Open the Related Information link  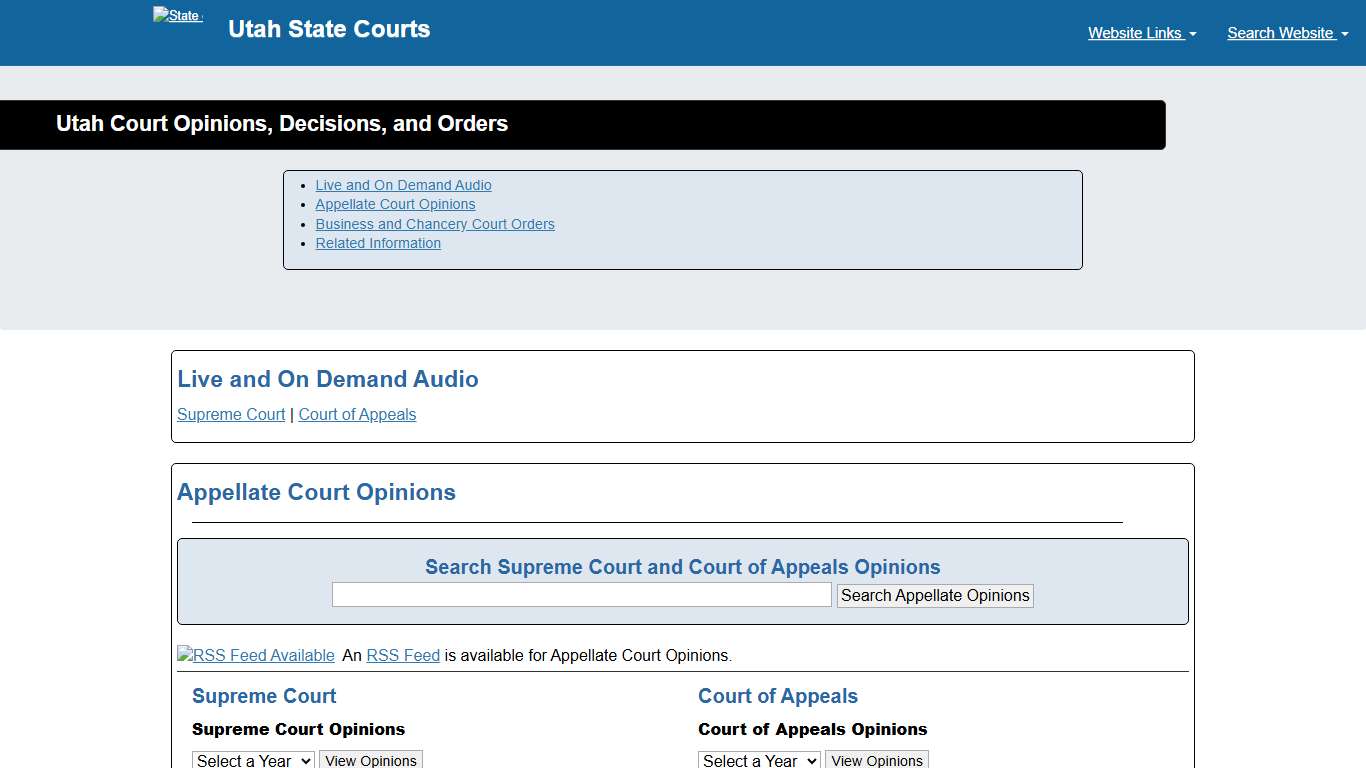(x=378, y=243)
